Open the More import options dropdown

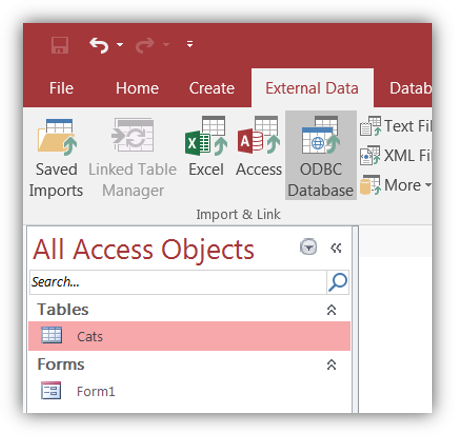coord(396,185)
